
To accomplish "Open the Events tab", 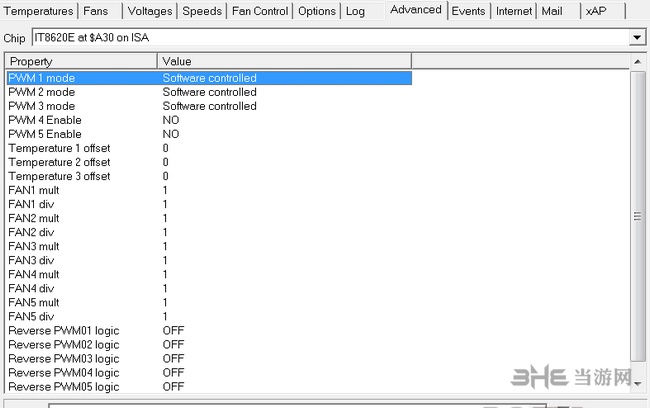I will (468, 11).
